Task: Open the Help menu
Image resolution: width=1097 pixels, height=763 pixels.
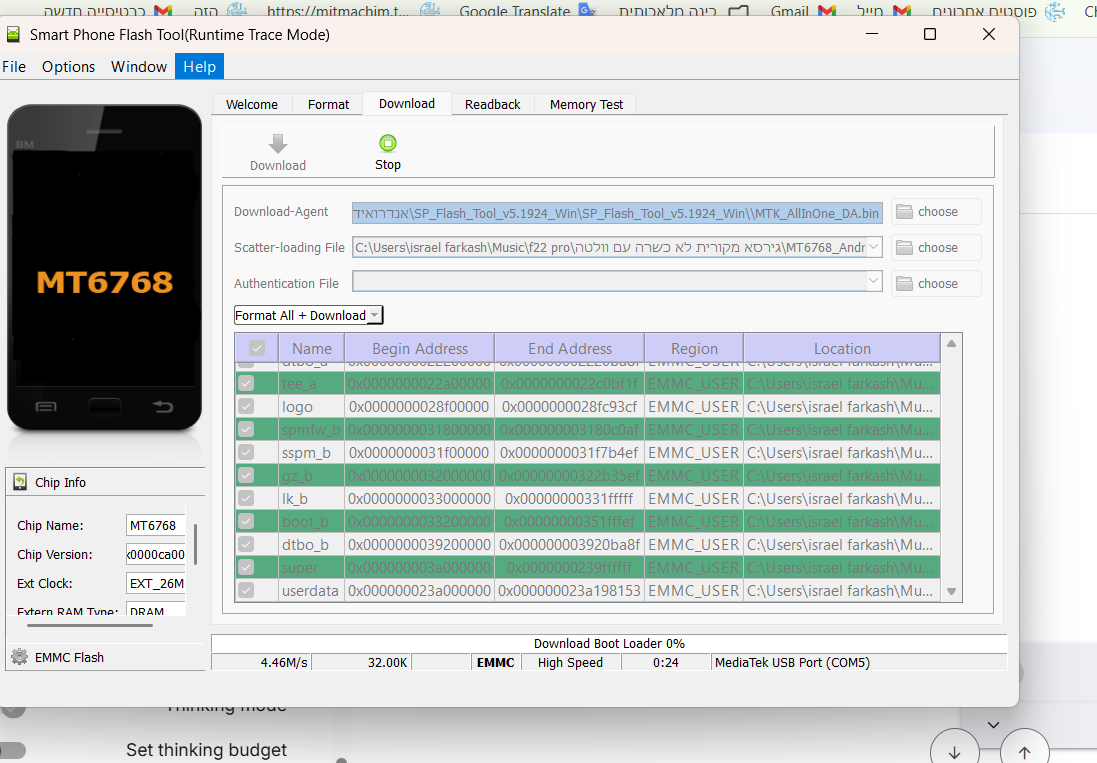Action: coord(199,66)
